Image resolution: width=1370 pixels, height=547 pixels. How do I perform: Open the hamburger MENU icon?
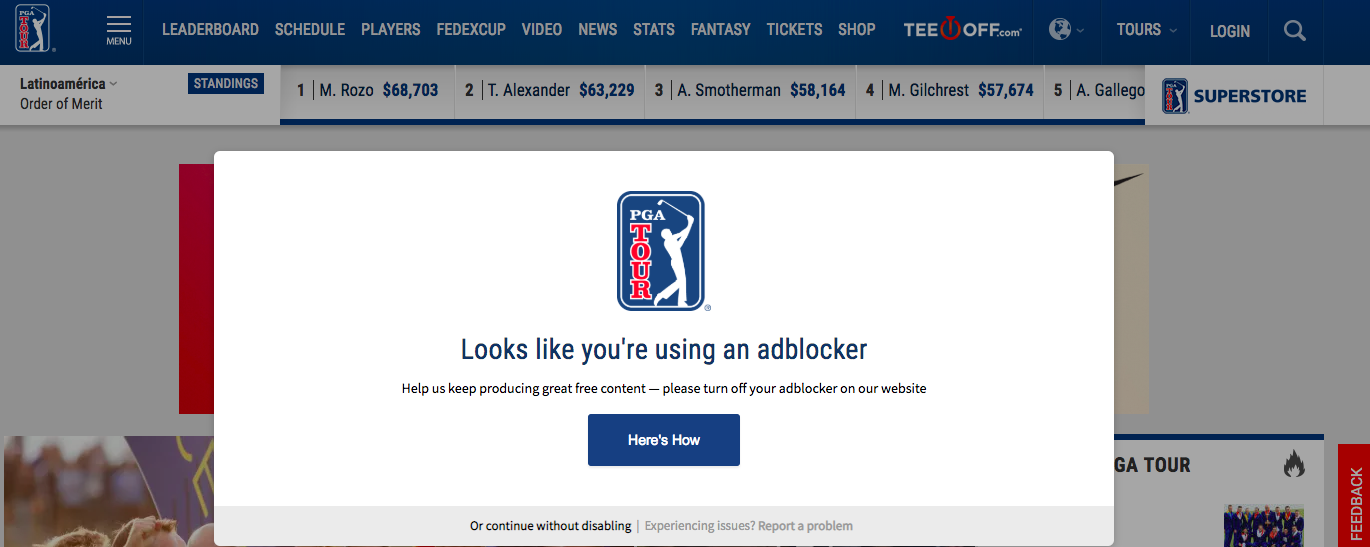119,30
